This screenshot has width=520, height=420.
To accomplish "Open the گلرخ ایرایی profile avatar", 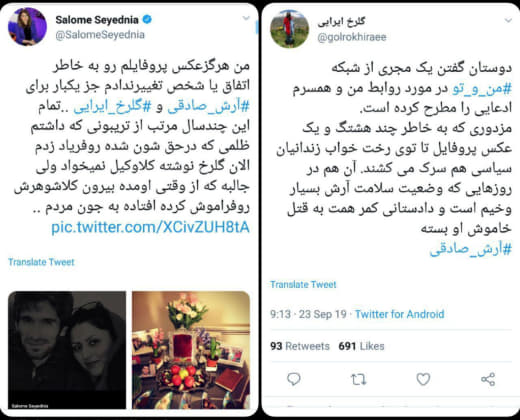I will click(289, 29).
